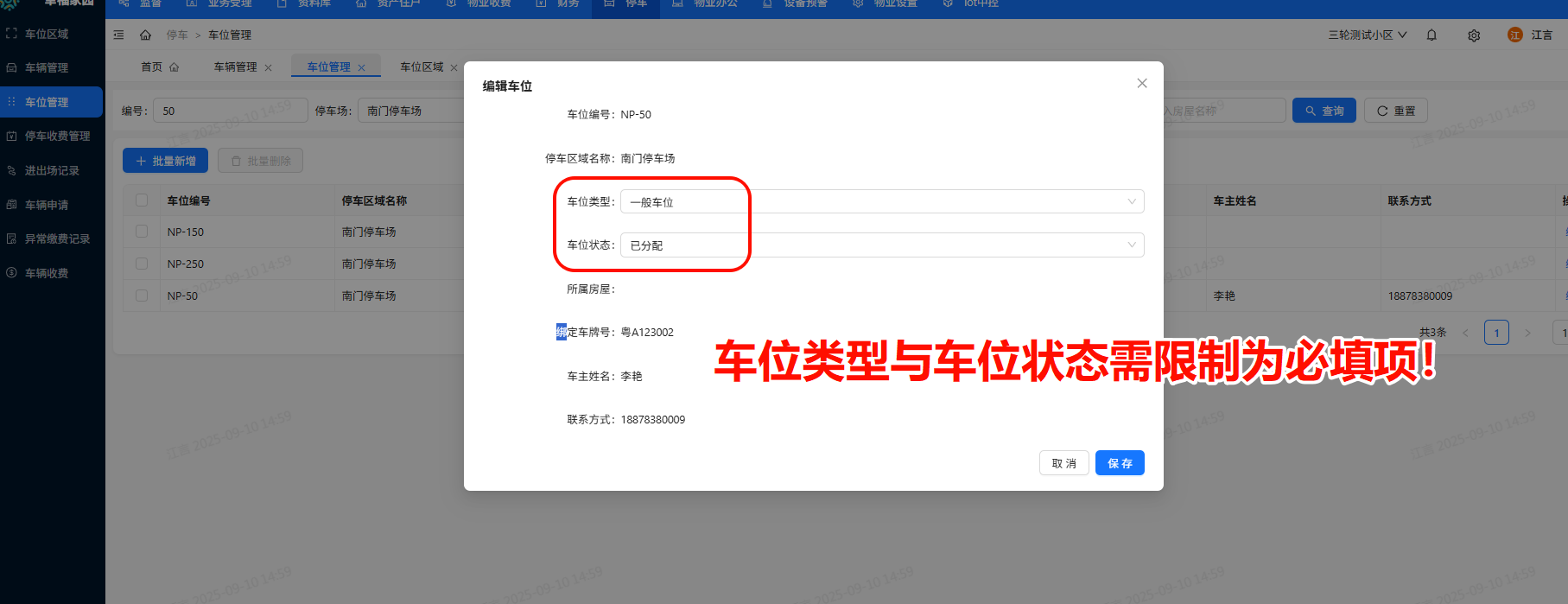Click table cell NP-150
The image size is (1568, 604).
tap(186, 232)
